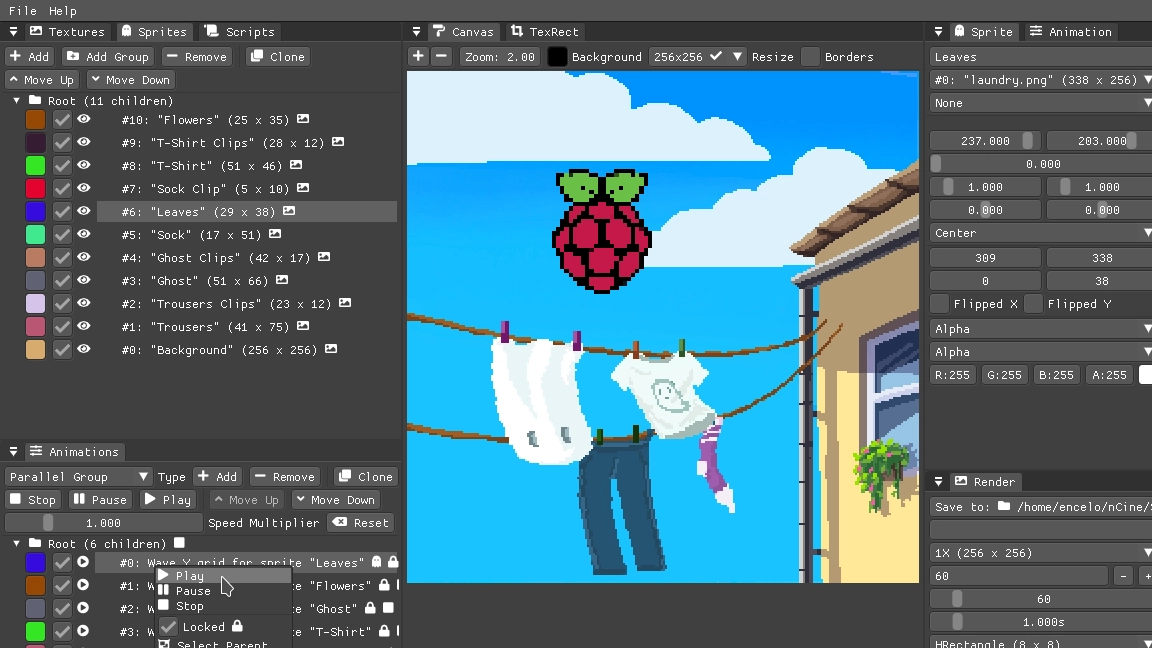Click the Root folder icon in sprites tree
Viewport: 1152px width, 648px height.
35,100
